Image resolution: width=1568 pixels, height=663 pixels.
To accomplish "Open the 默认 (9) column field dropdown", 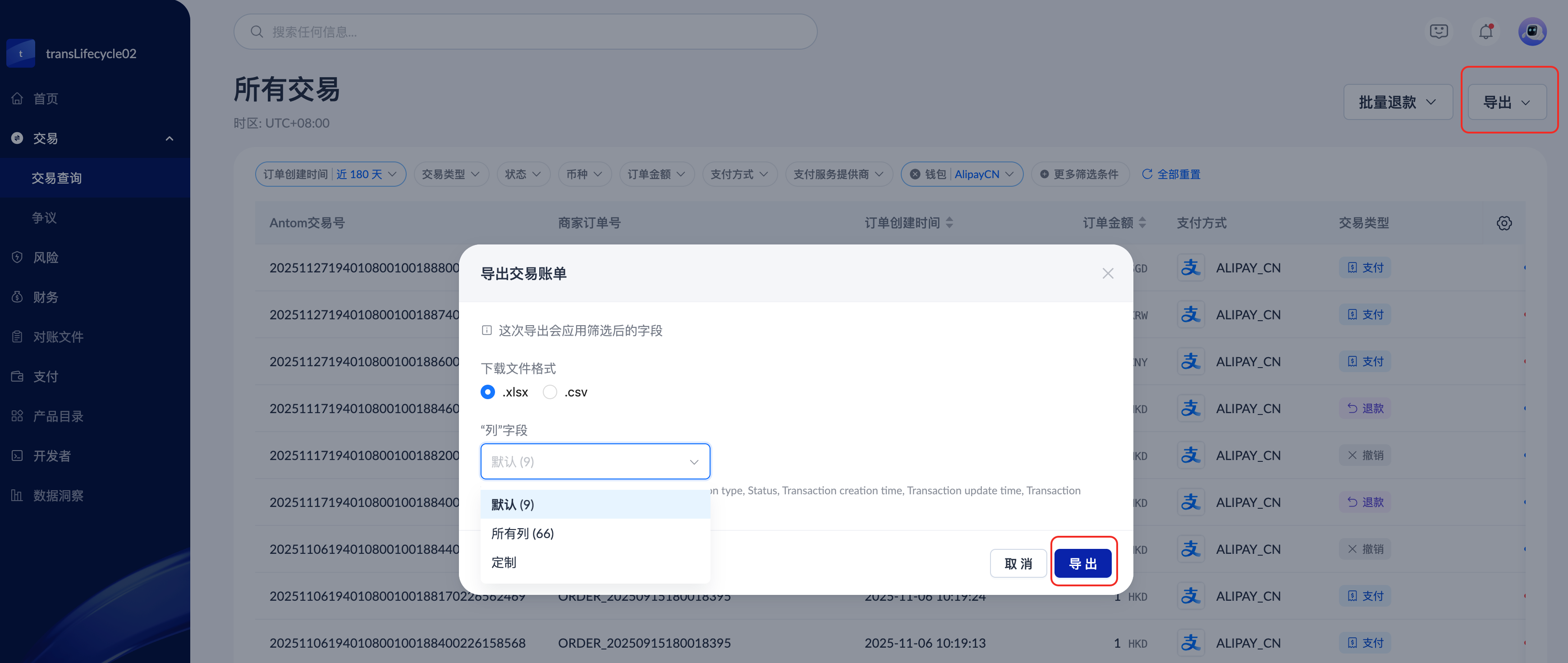I will [x=595, y=461].
